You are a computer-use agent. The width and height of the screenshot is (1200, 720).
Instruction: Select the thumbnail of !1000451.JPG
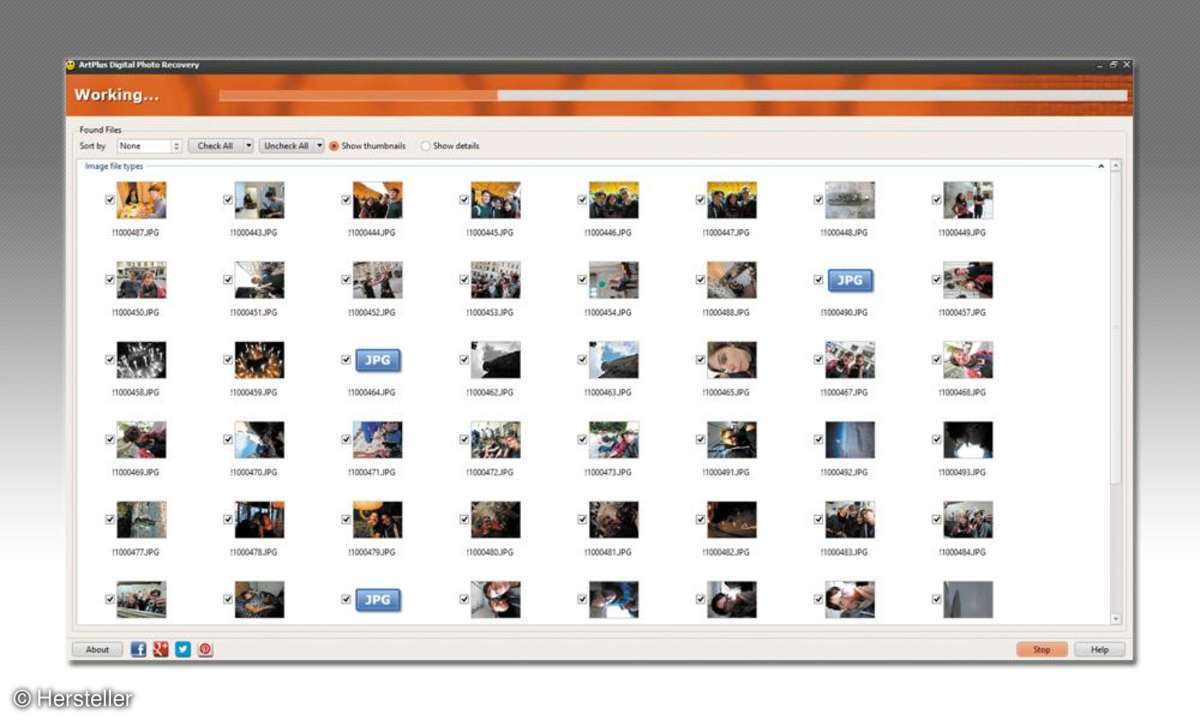[260, 280]
